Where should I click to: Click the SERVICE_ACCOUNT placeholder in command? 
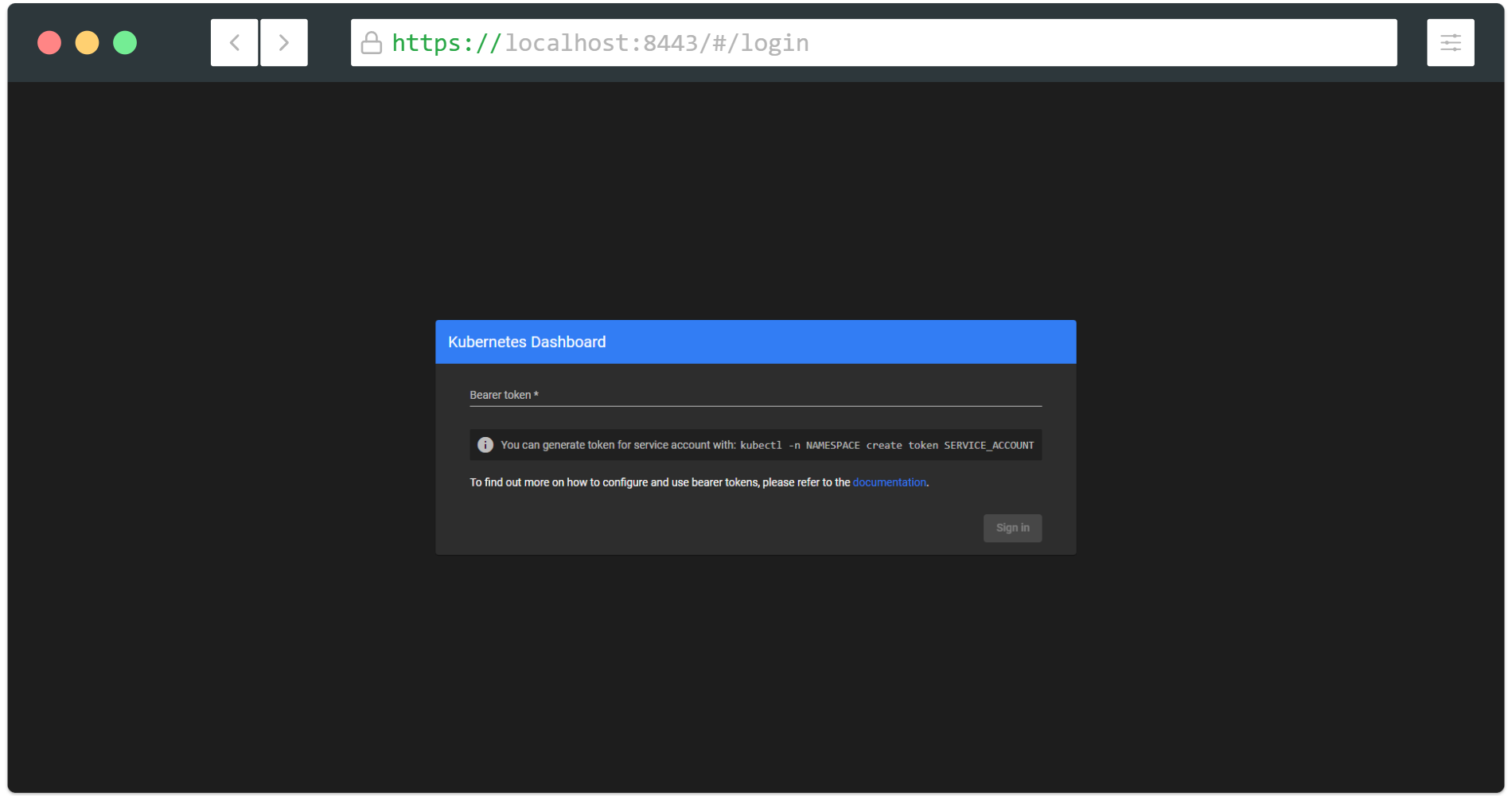point(988,446)
